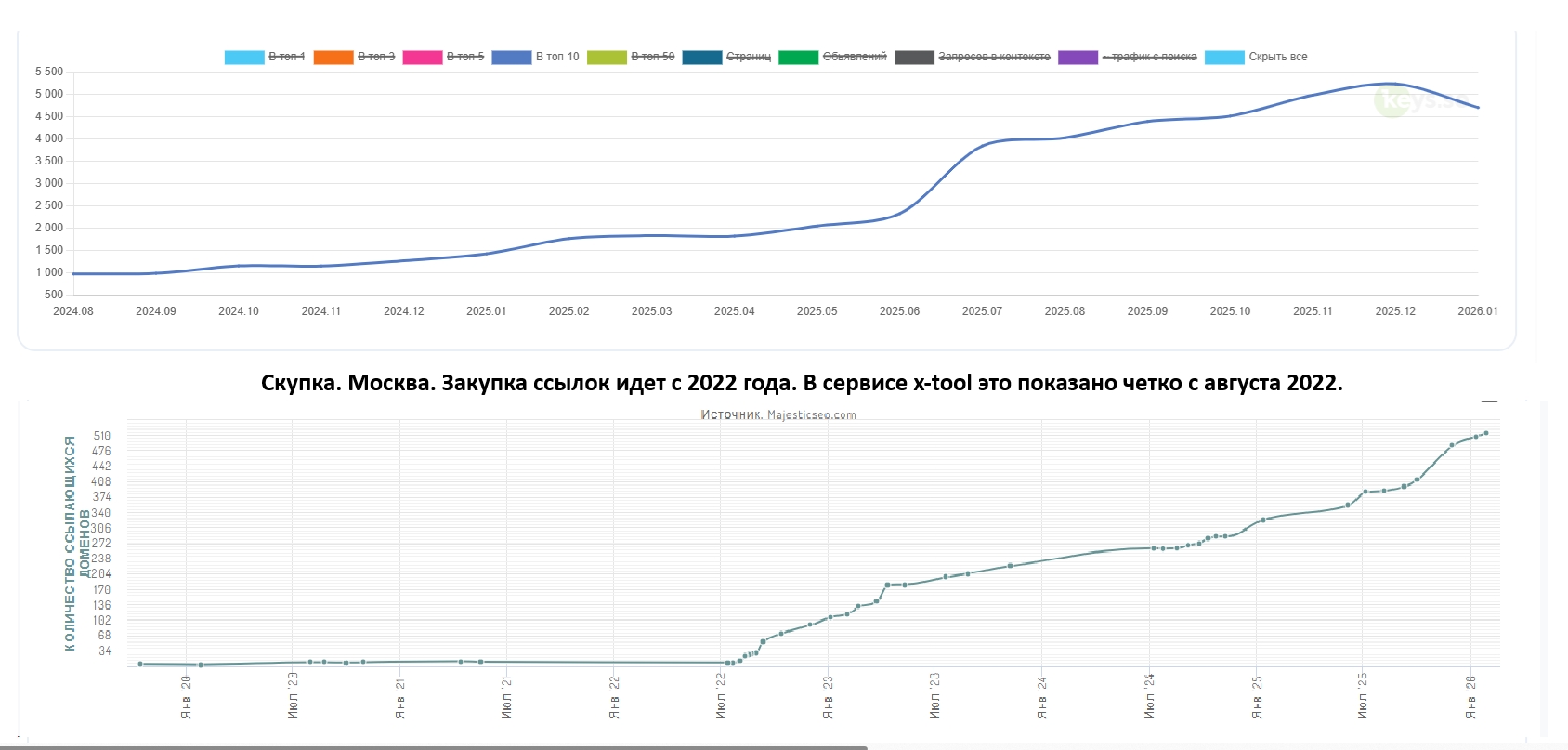
Task: Toggle the "В топ 1" legend series
Action: tap(286, 57)
